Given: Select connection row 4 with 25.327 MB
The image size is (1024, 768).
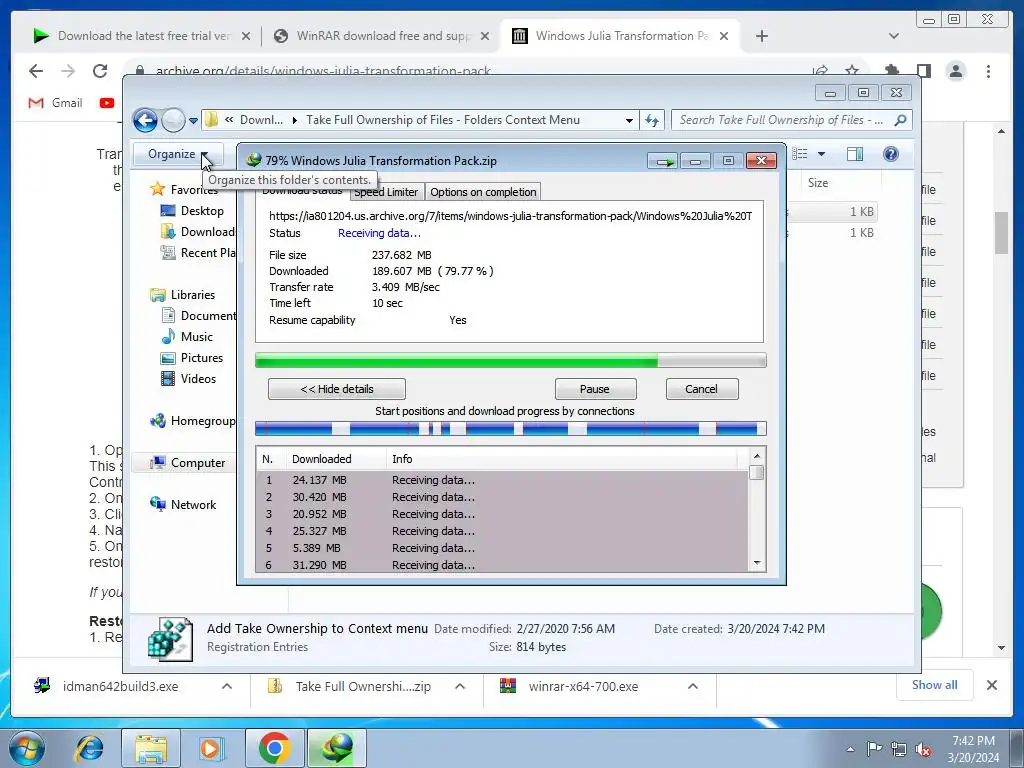Looking at the screenshot, I should click(502, 531).
